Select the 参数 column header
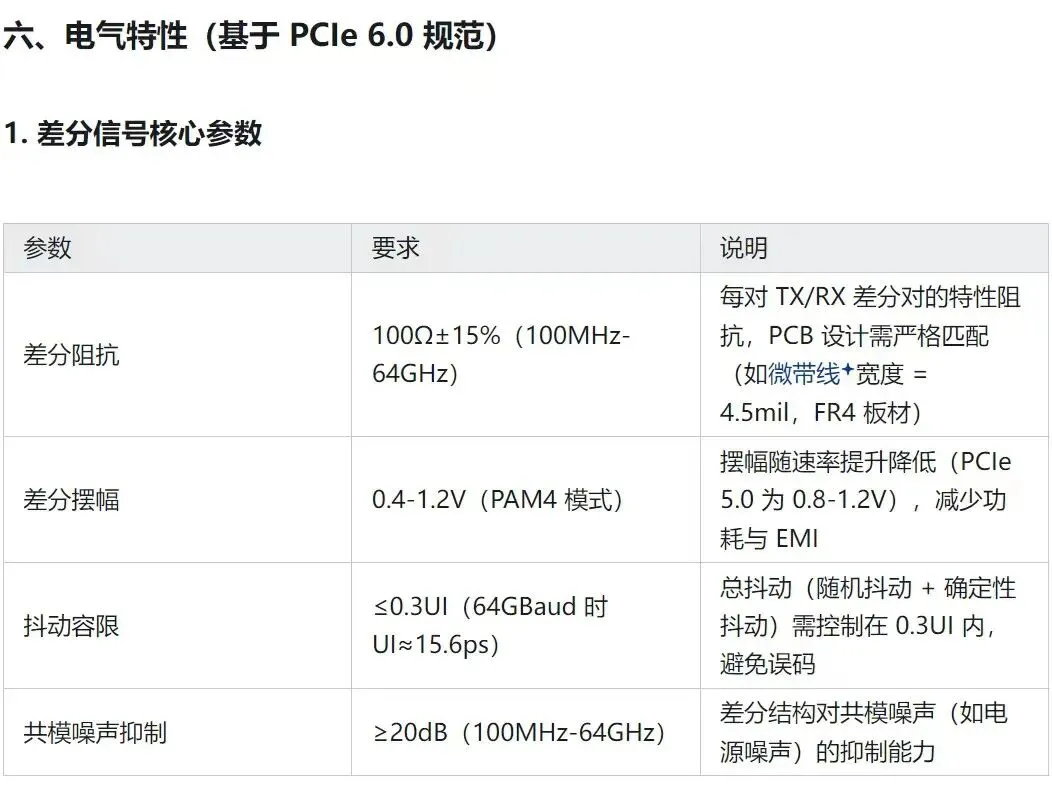The image size is (1052, 792). coord(48,248)
